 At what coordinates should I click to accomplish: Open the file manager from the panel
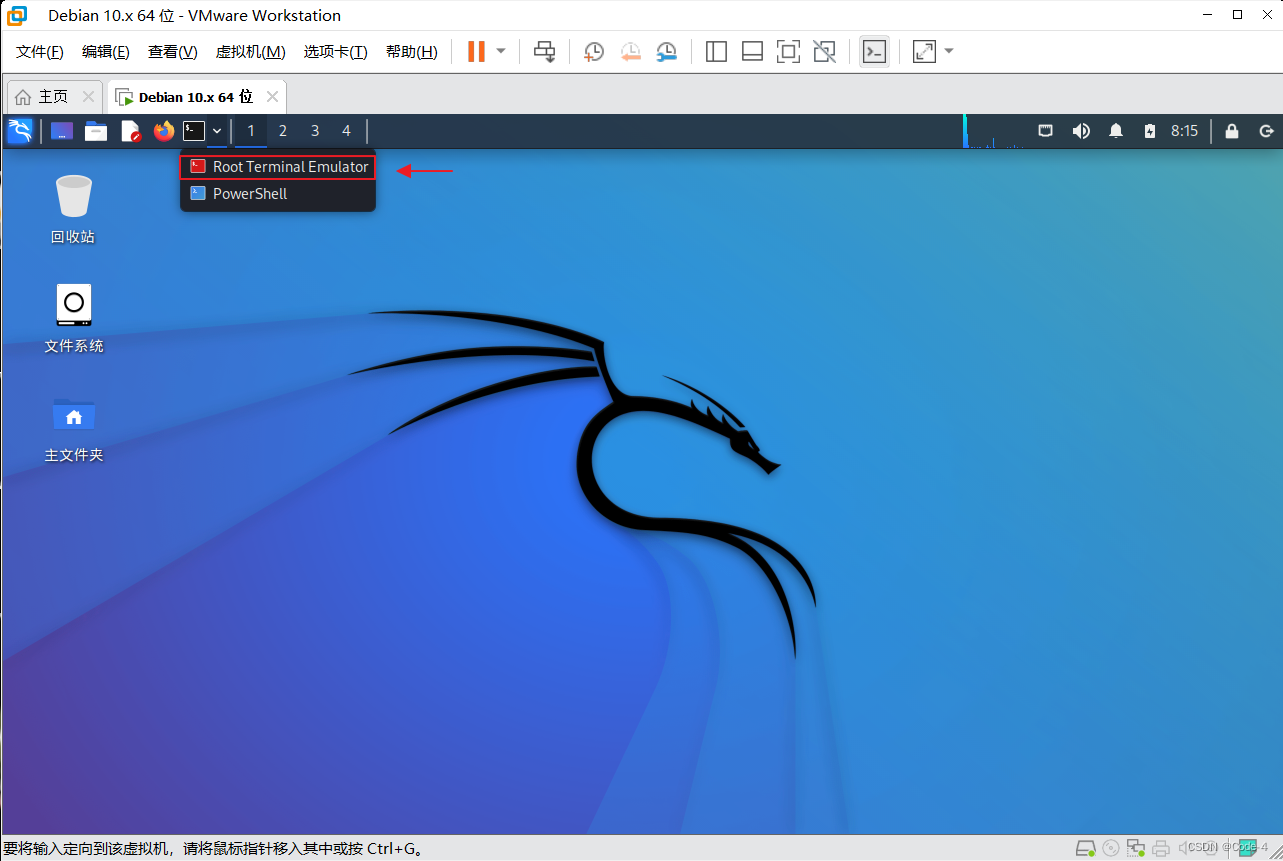coord(96,131)
